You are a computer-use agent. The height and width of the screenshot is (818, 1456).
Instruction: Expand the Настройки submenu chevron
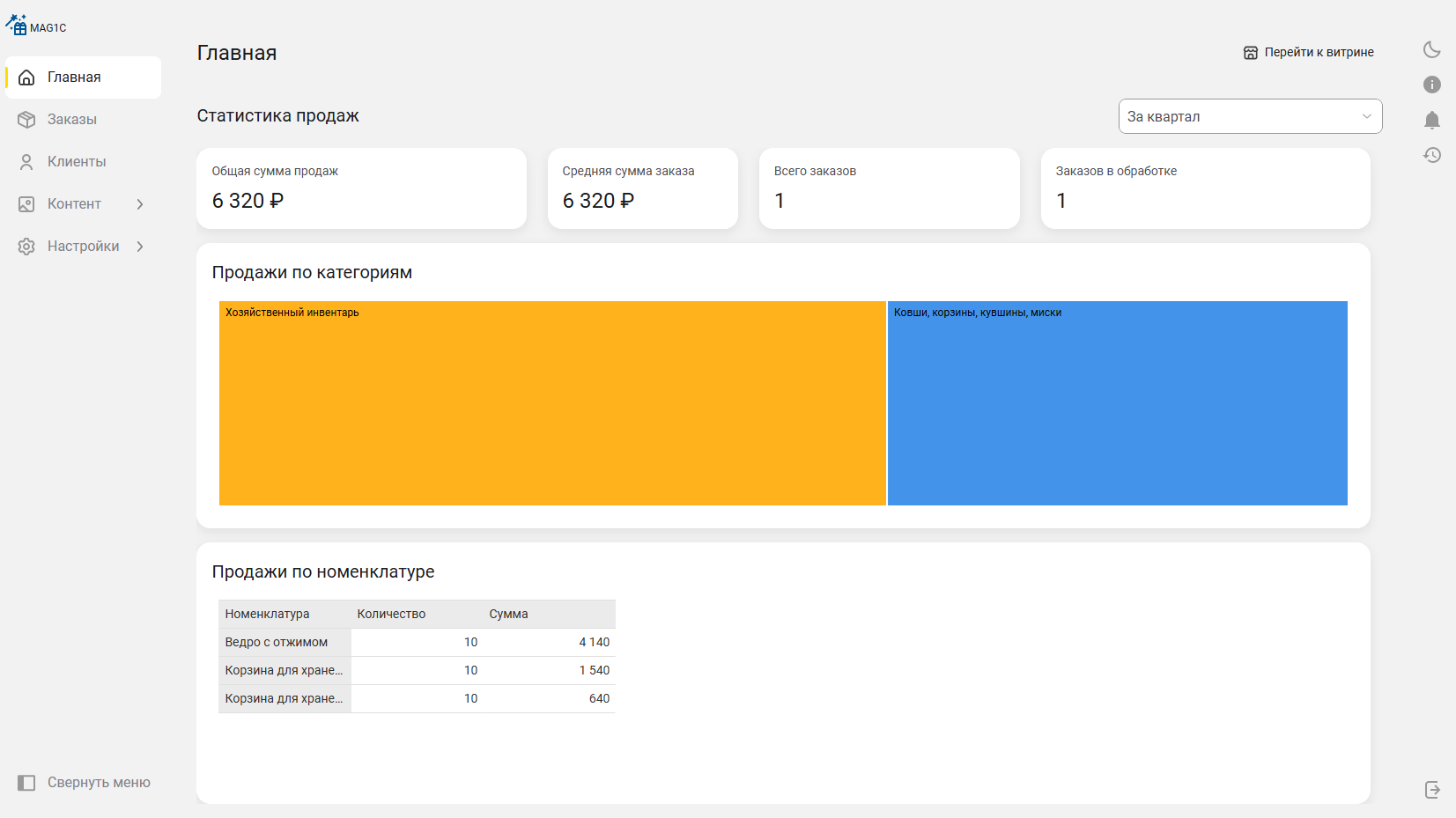coord(140,247)
